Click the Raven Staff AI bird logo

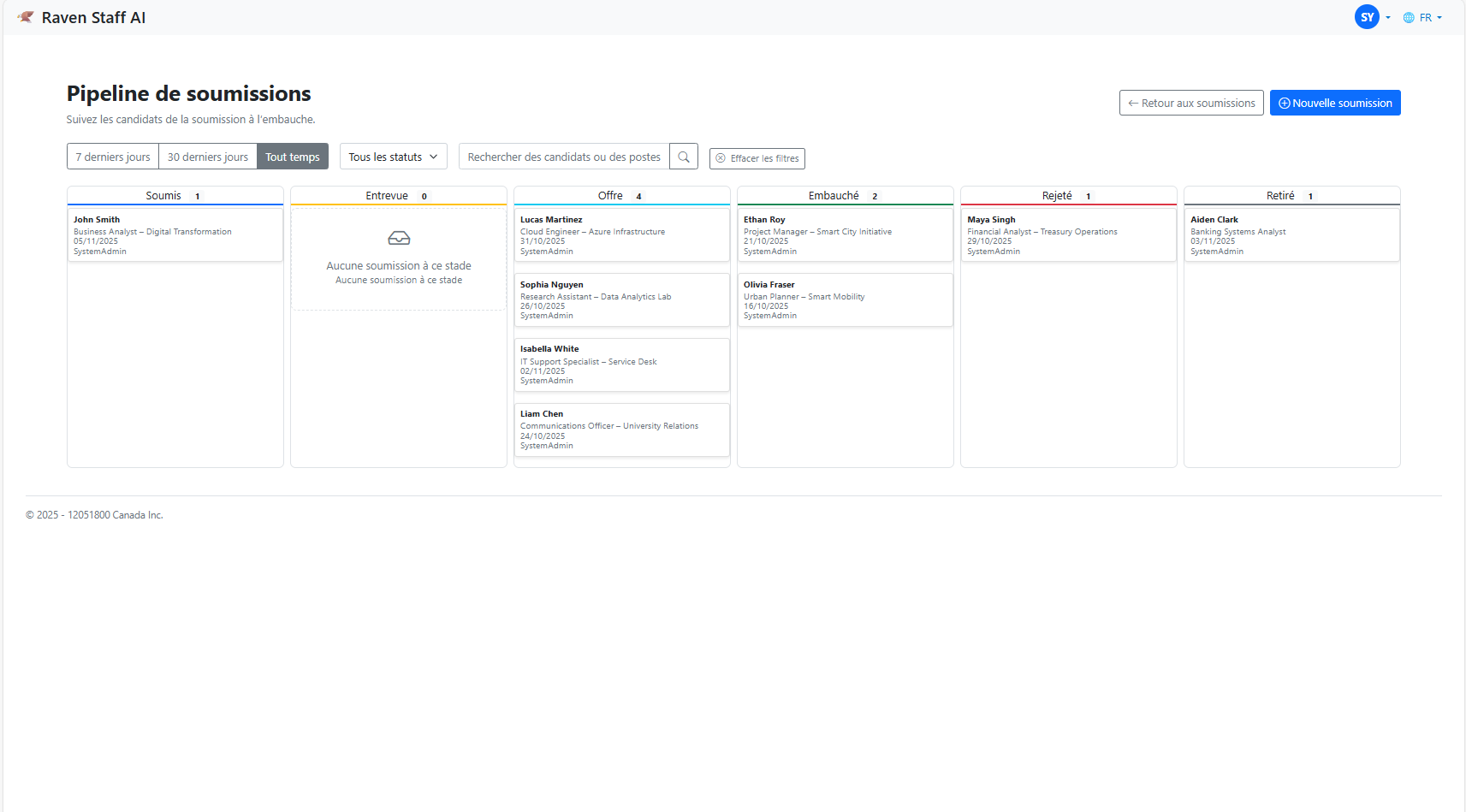click(x=26, y=17)
